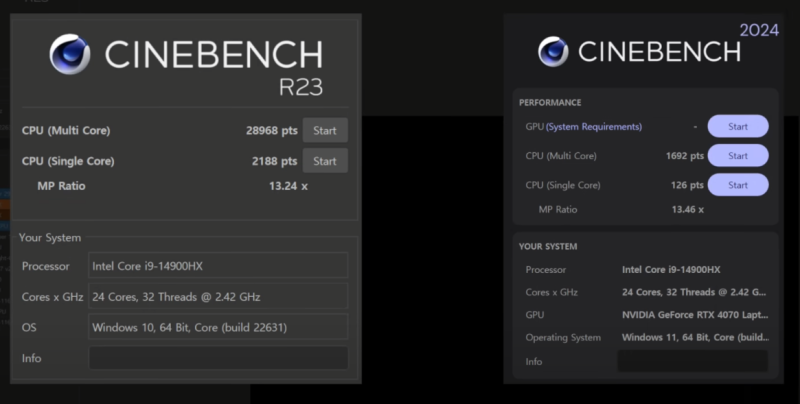This screenshot has width=800, height=404.
Task: Start Cinebench 2024 CPU Single Core test
Action: [x=738, y=185]
